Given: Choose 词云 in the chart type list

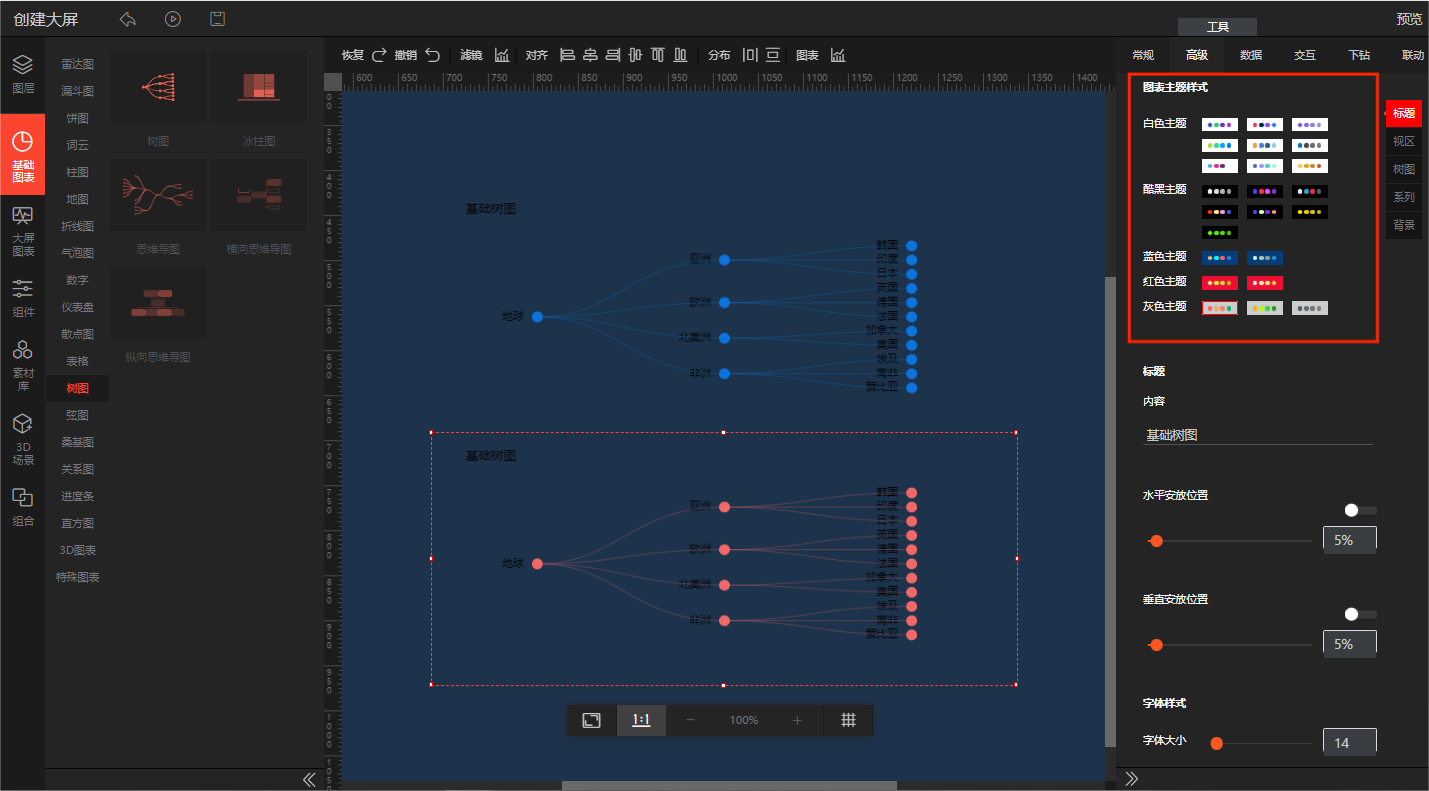Looking at the screenshot, I should (x=77, y=145).
